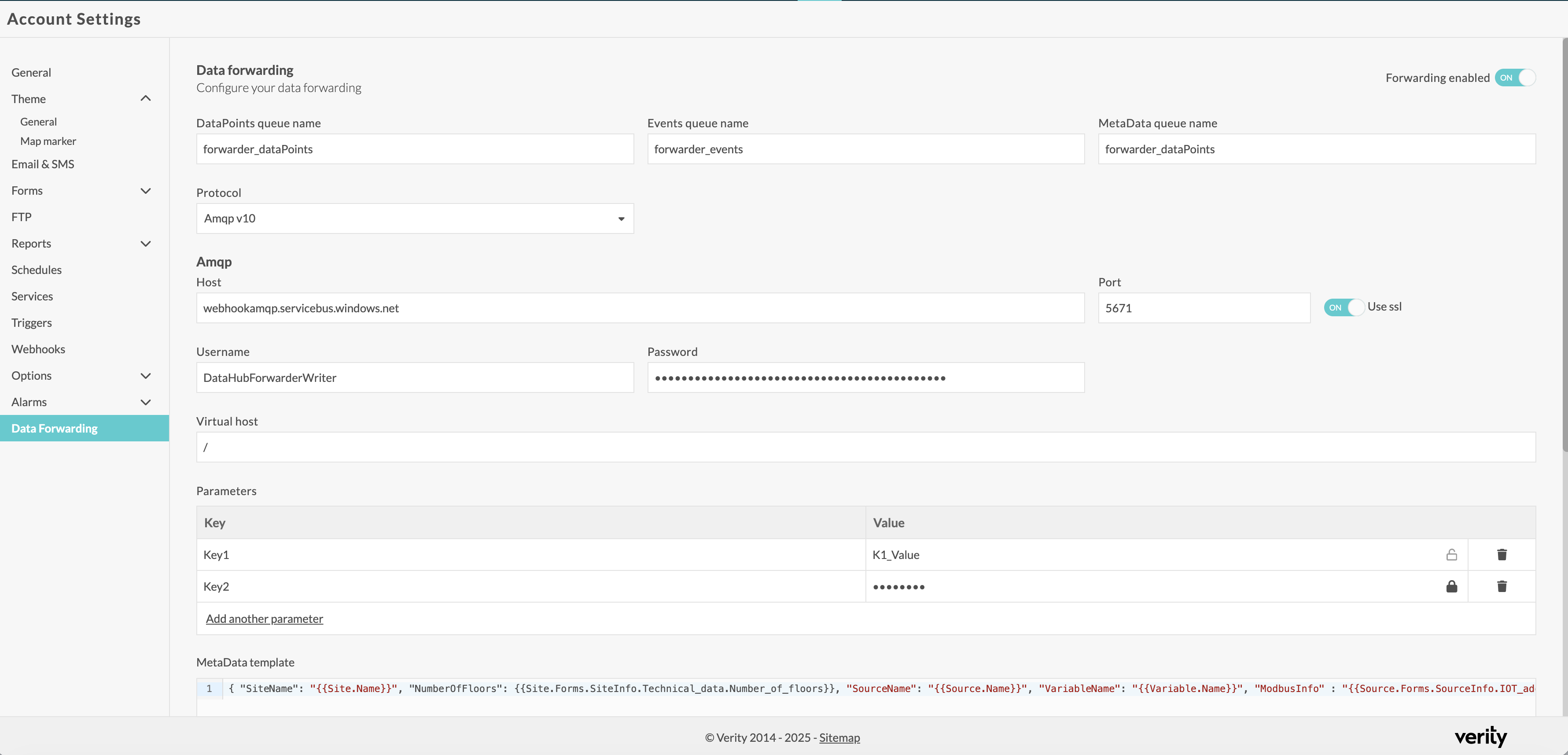Viewport: 1568px width, 755px height.
Task: Click the Verity logo in footer
Action: 1480,737
